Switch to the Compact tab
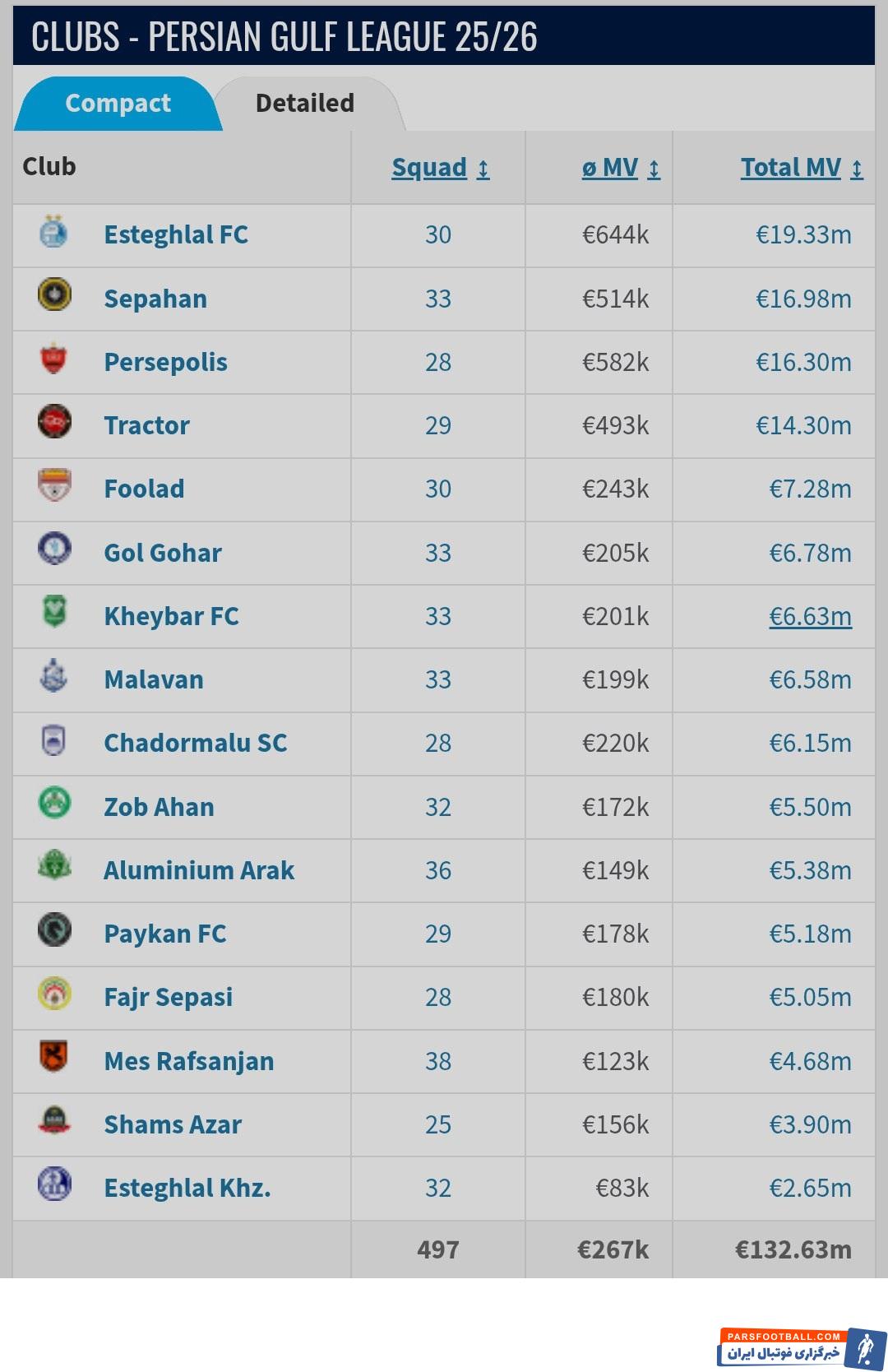This screenshot has height=1372, width=888. pos(118,104)
